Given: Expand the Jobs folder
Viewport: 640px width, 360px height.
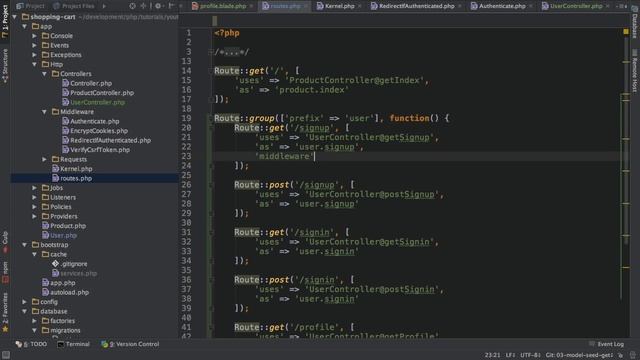Looking at the screenshot, I should pos(35,188).
